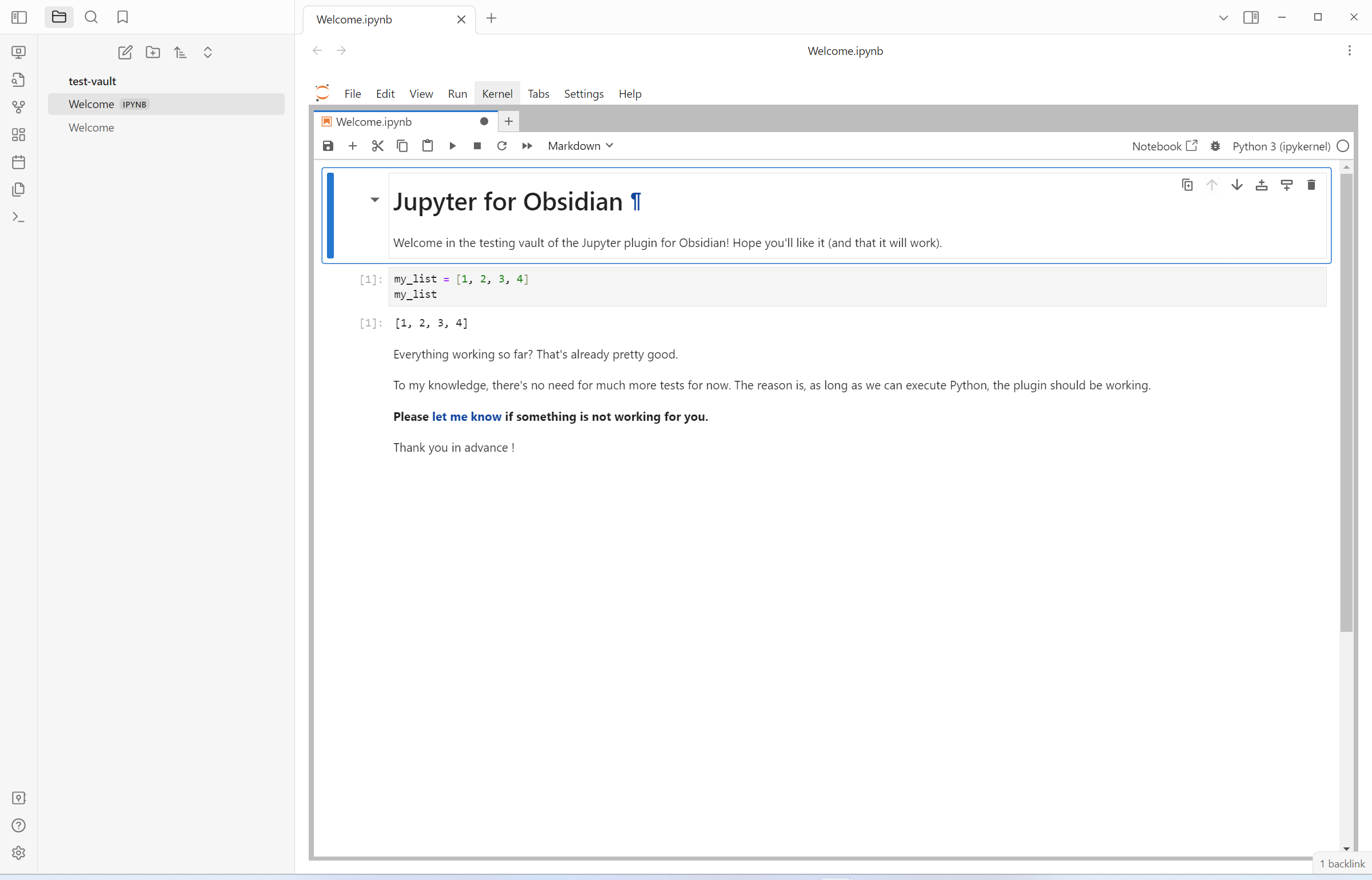Show the 1 backlink panel
1372x880 pixels.
(1343, 863)
